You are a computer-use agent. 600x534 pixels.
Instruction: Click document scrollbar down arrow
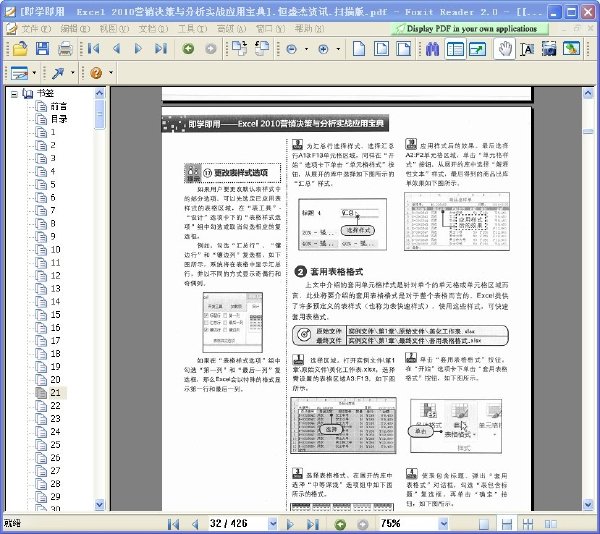pyautogui.click(x=588, y=505)
